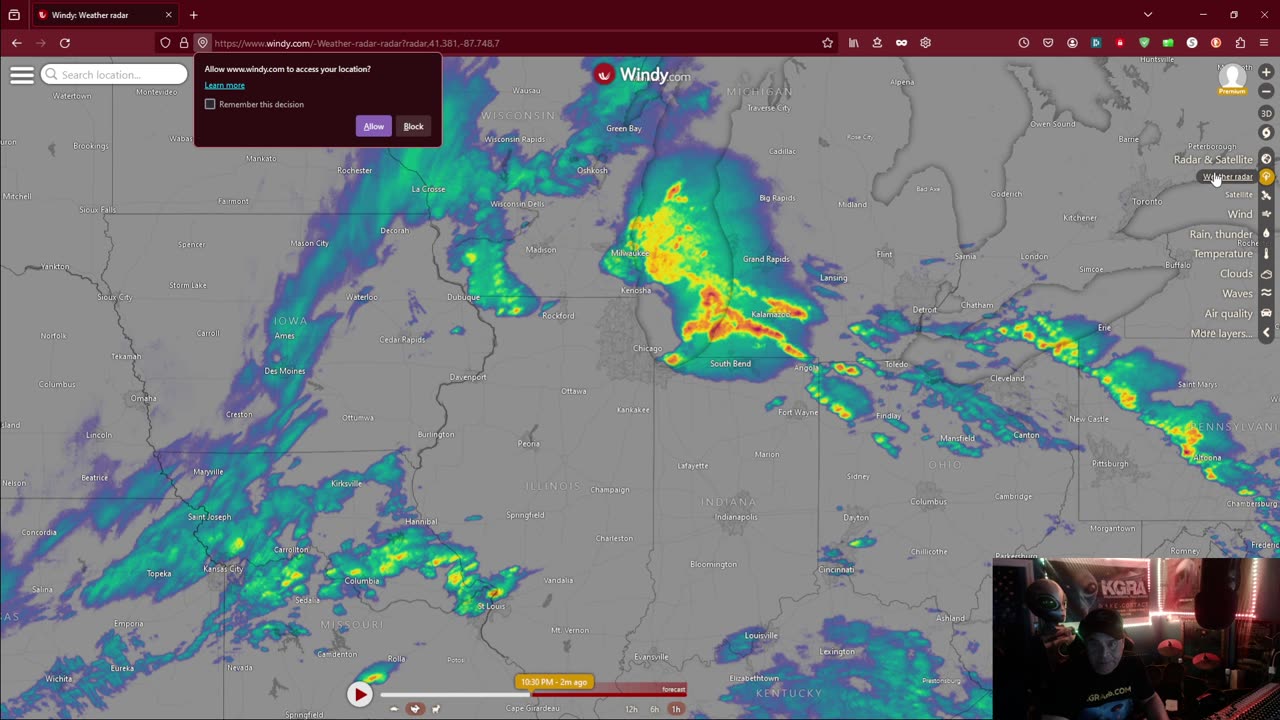Open browser settings gear icon
The width and height of the screenshot is (1280, 720).
coord(925,43)
